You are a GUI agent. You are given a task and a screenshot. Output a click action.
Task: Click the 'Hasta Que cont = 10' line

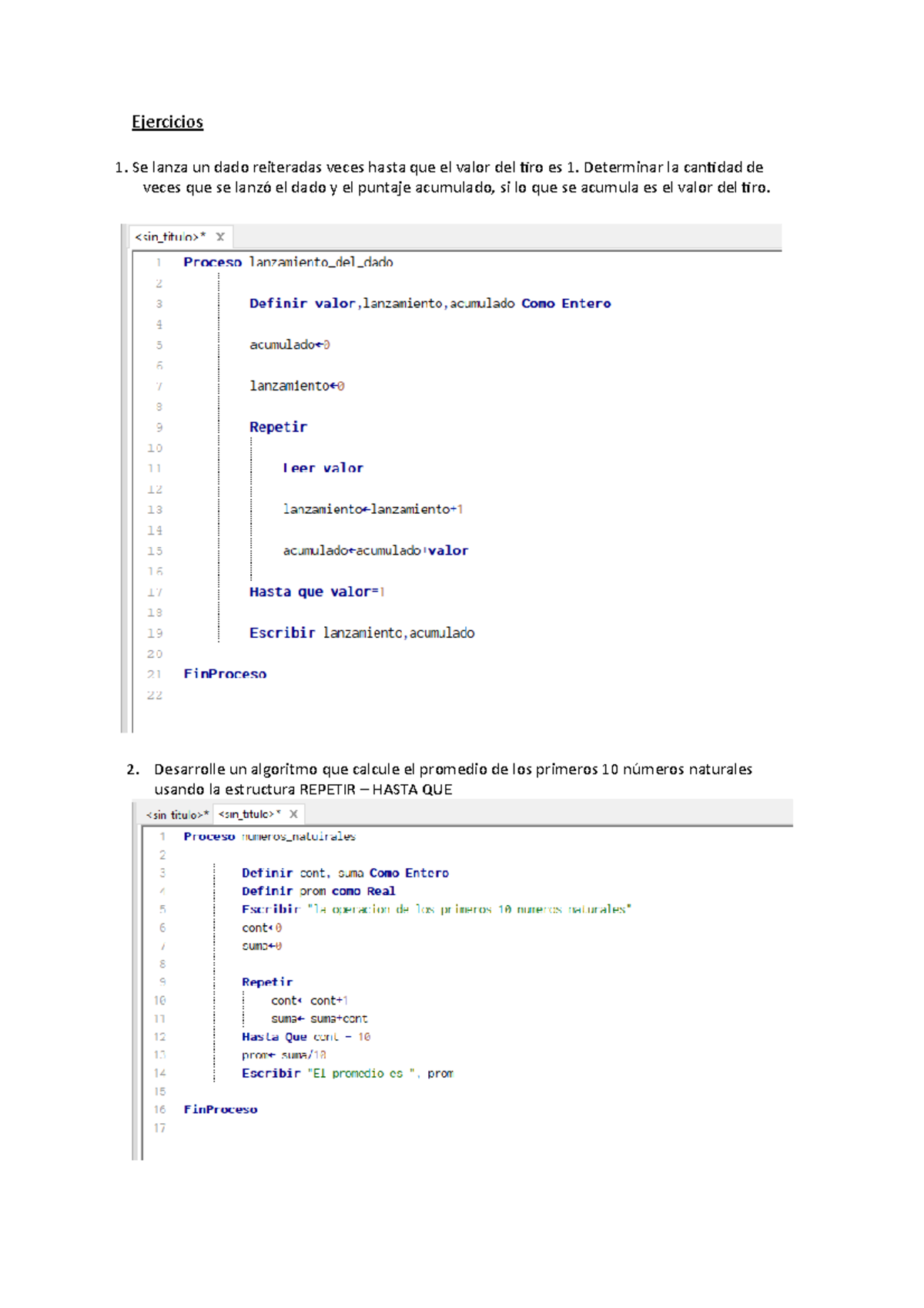(x=306, y=1037)
